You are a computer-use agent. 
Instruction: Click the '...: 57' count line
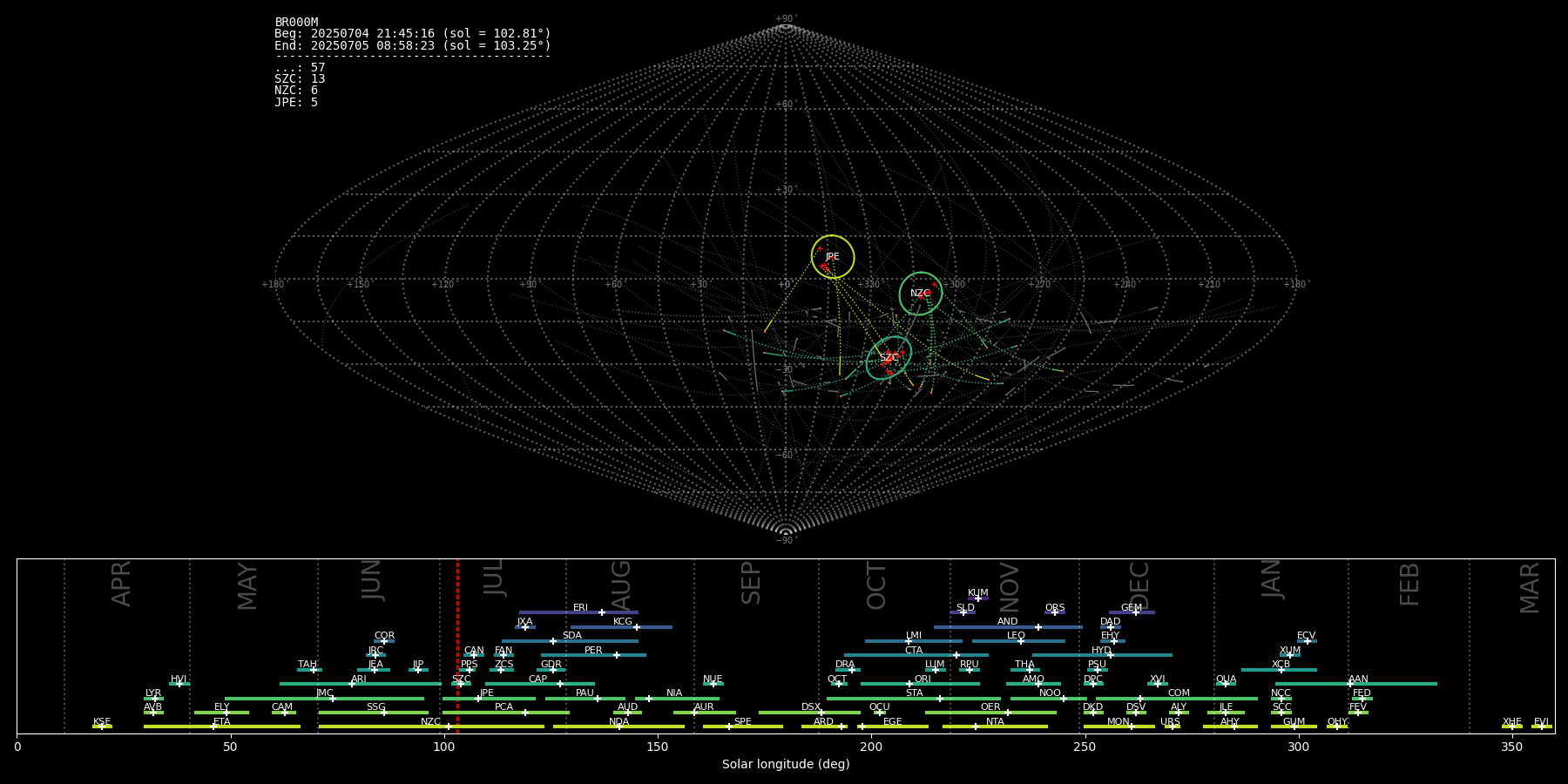coord(300,68)
